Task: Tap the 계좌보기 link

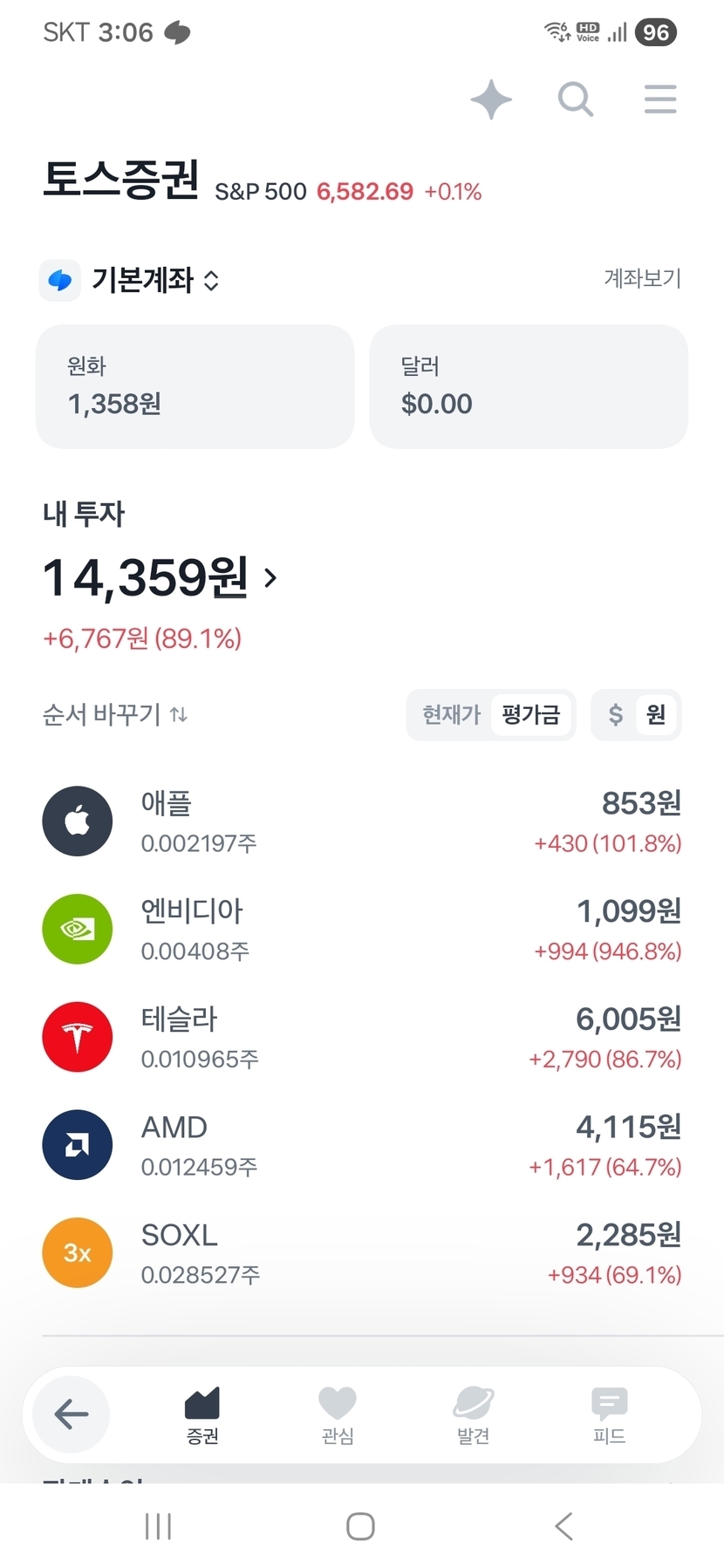Action: point(642,279)
